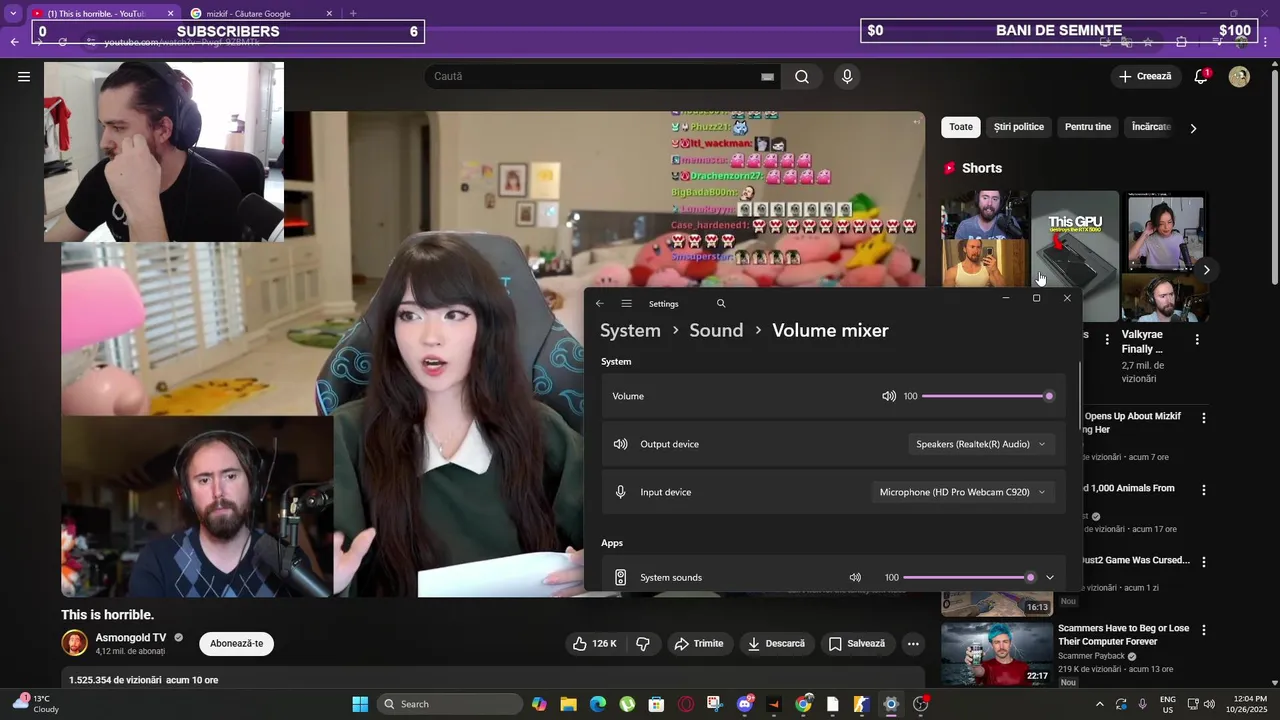This screenshot has width=1280, height=720.
Task: Click the Salvează save button
Action: pos(856,644)
